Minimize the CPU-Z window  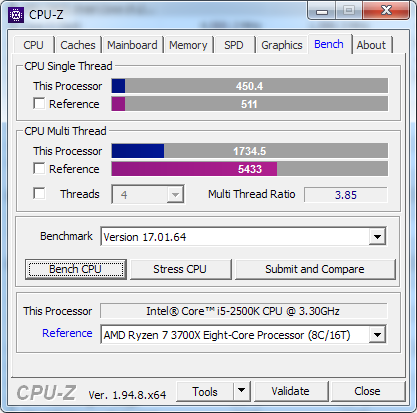(322, 11)
